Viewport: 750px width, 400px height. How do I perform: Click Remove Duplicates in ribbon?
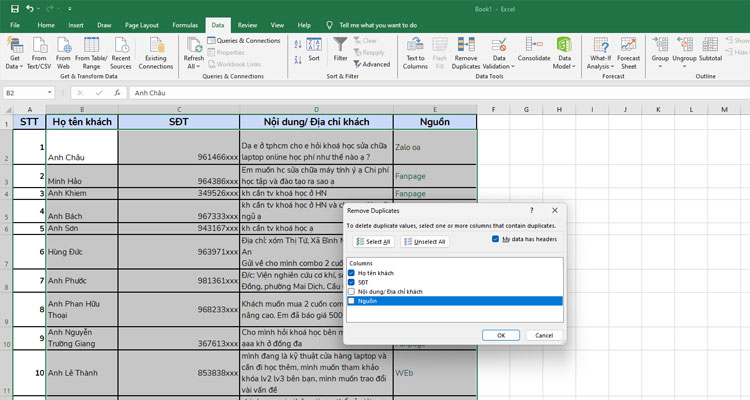[466, 53]
